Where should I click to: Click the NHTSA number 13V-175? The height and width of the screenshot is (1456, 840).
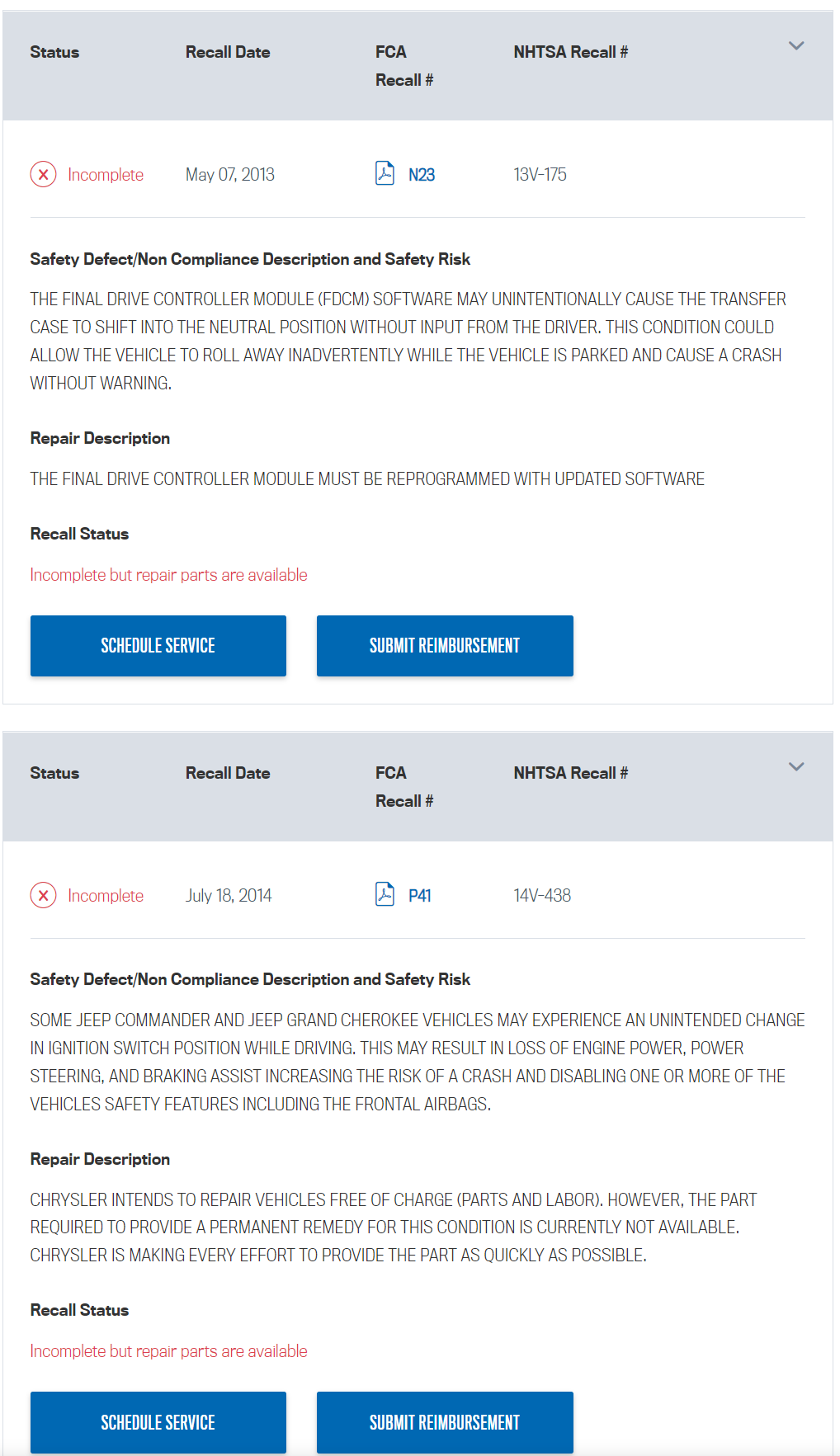point(540,175)
